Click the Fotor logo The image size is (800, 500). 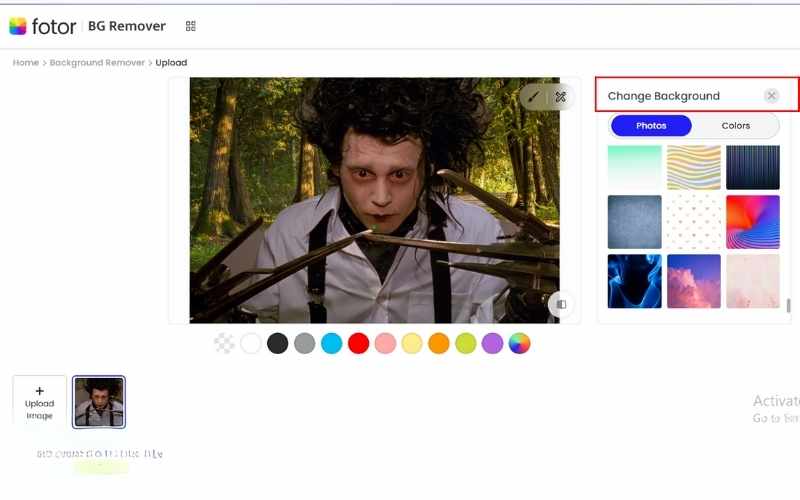43,26
